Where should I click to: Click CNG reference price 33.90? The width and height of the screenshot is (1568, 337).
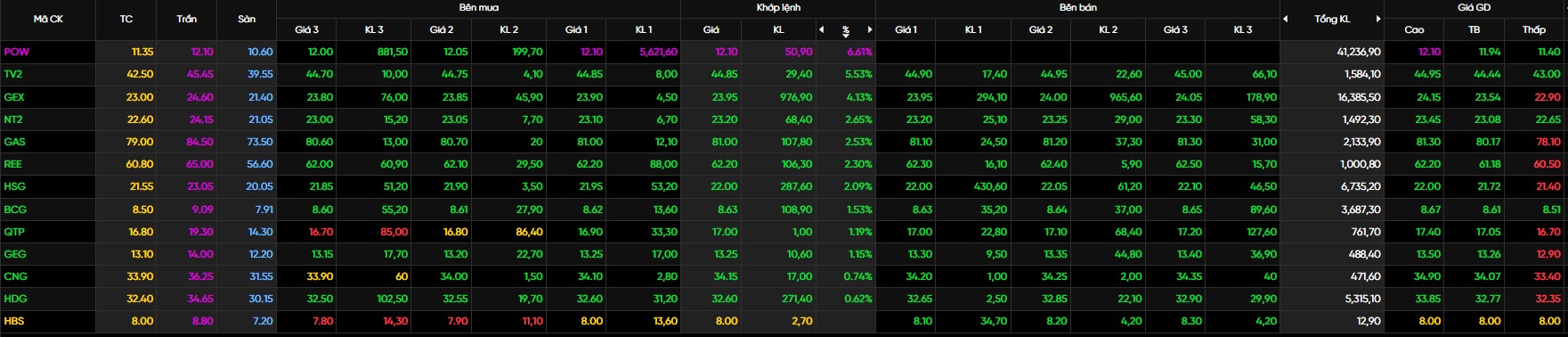(x=140, y=276)
